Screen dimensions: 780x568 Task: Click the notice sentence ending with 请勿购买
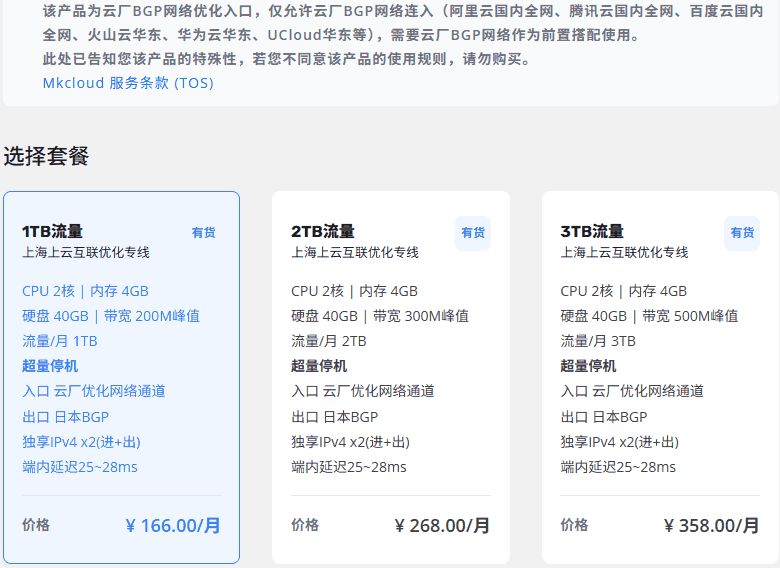288,59
